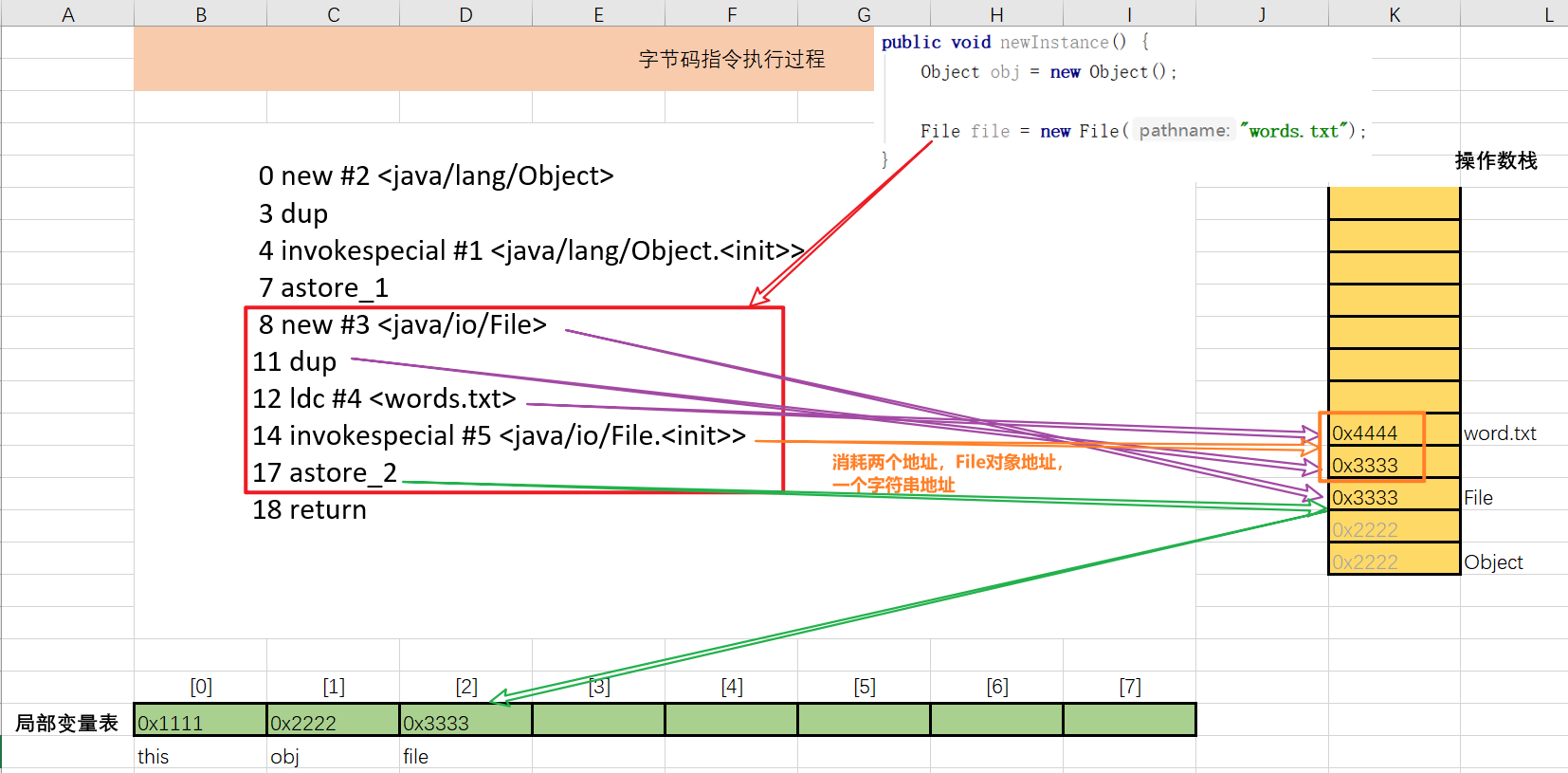The image size is (1568, 773).
Task: Select column K header
Action: (x=1395, y=13)
